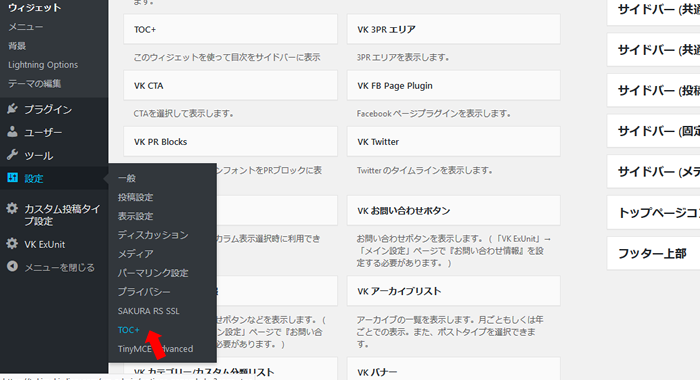Screen dimensions: 700x380
Task: Open カスタム投稿タイプ設定 menu
Action: click(x=62, y=215)
